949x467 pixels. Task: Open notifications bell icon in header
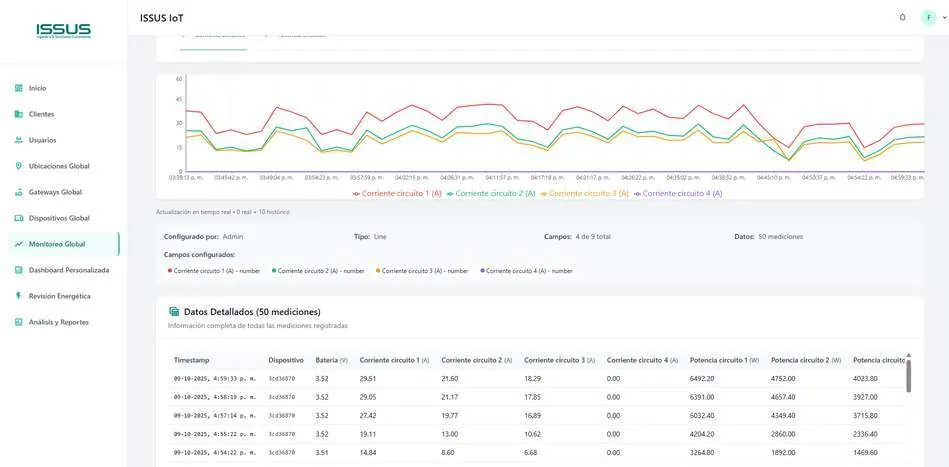tap(902, 18)
